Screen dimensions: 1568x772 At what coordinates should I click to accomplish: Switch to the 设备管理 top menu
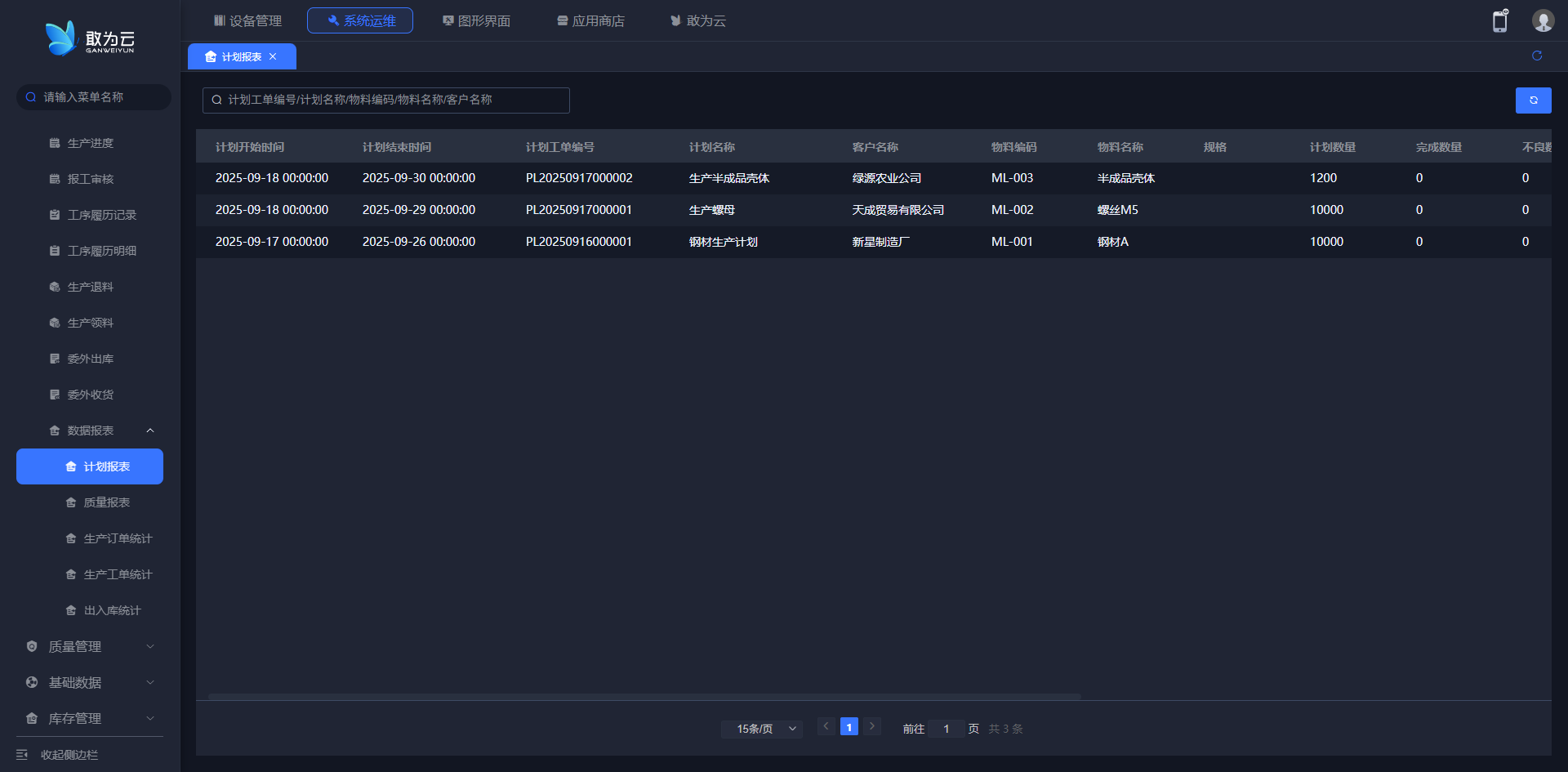coord(247,20)
